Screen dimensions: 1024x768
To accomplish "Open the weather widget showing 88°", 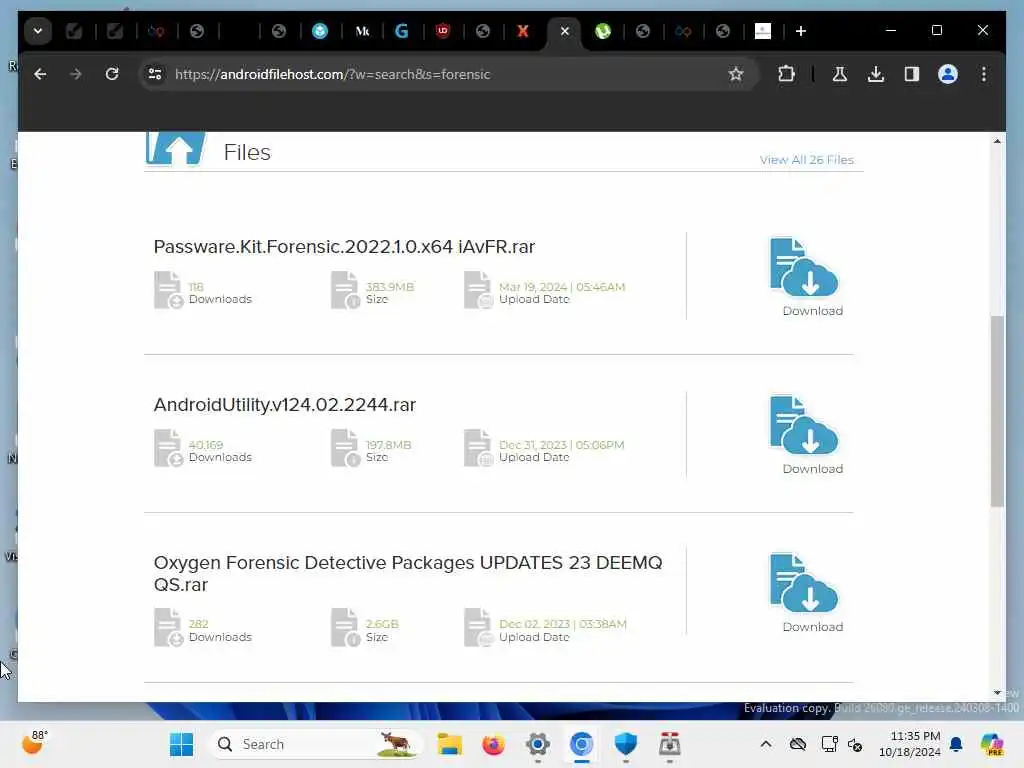I will click(x=34, y=743).
